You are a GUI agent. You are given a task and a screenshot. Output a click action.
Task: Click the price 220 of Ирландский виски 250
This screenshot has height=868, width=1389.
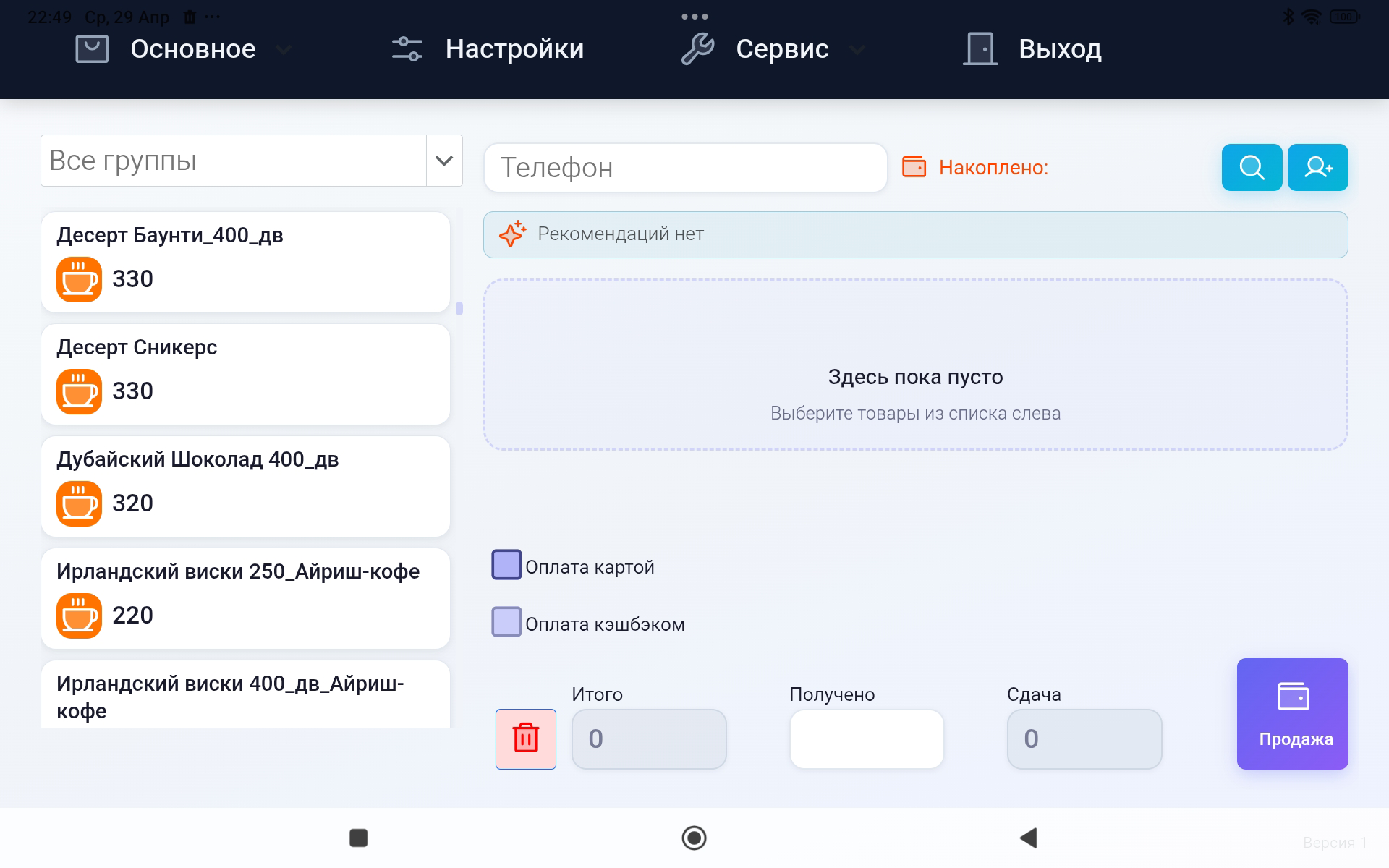132,615
